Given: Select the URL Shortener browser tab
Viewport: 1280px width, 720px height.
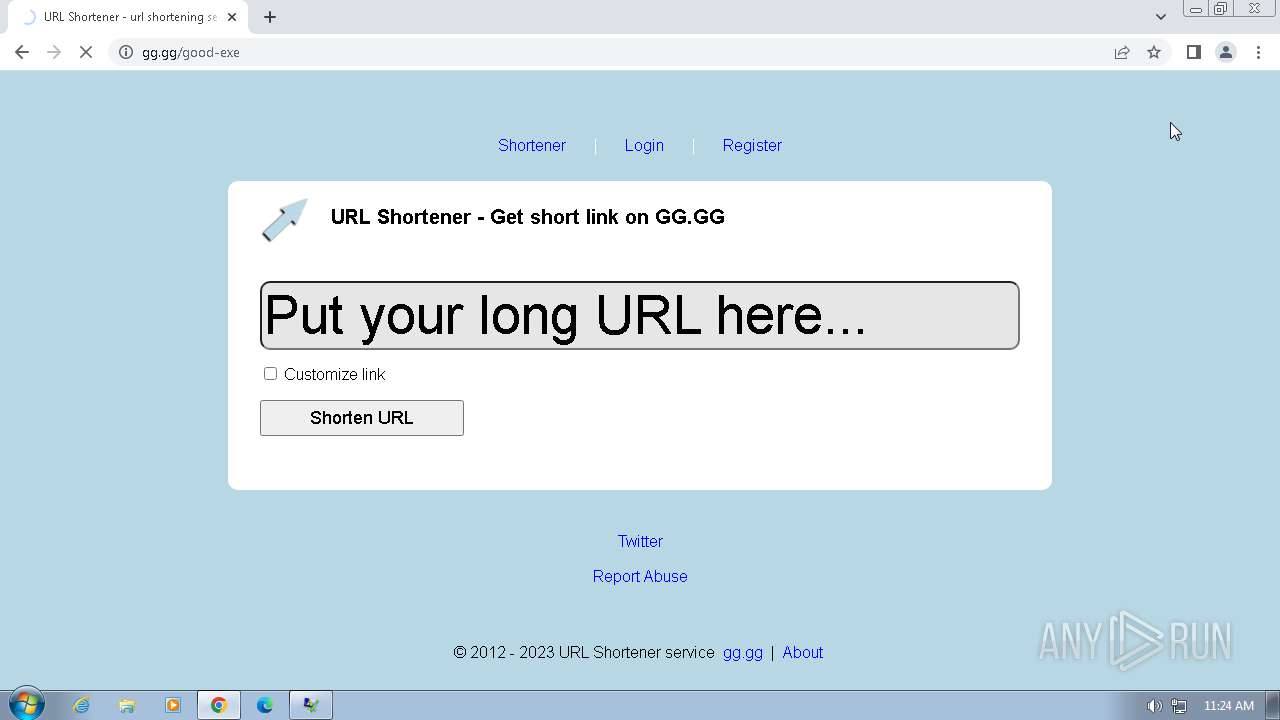Looking at the screenshot, I should [130, 17].
